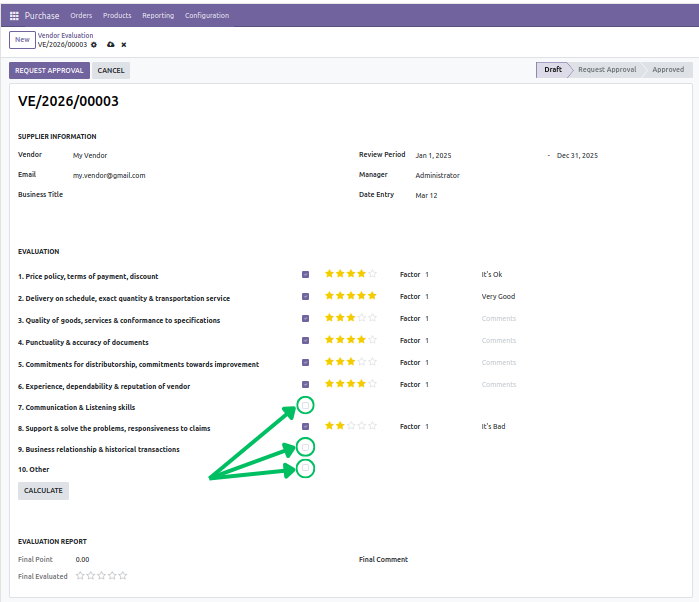Click first star for Experience row
The width and height of the screenshot is (699, 602).
[x=329, y=383]
